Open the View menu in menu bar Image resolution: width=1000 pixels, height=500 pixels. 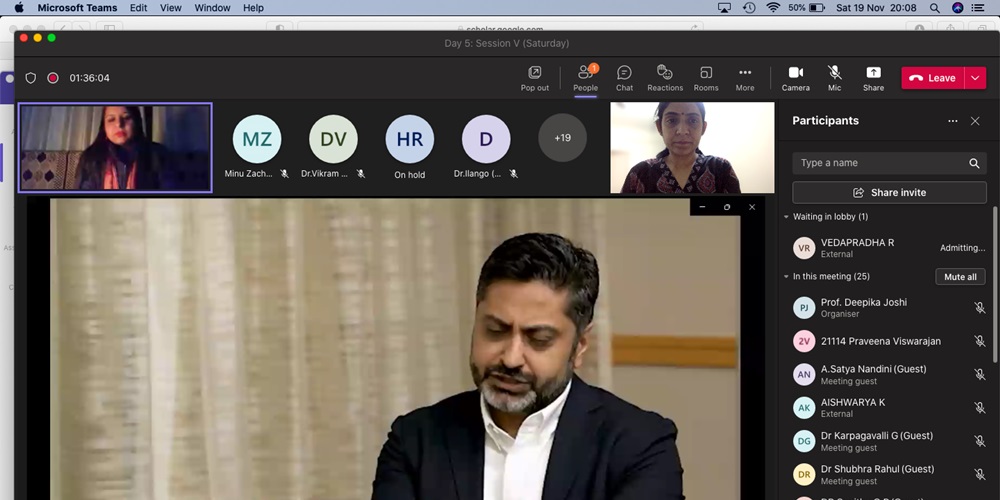pyautogui.click(x=171, y=8)
